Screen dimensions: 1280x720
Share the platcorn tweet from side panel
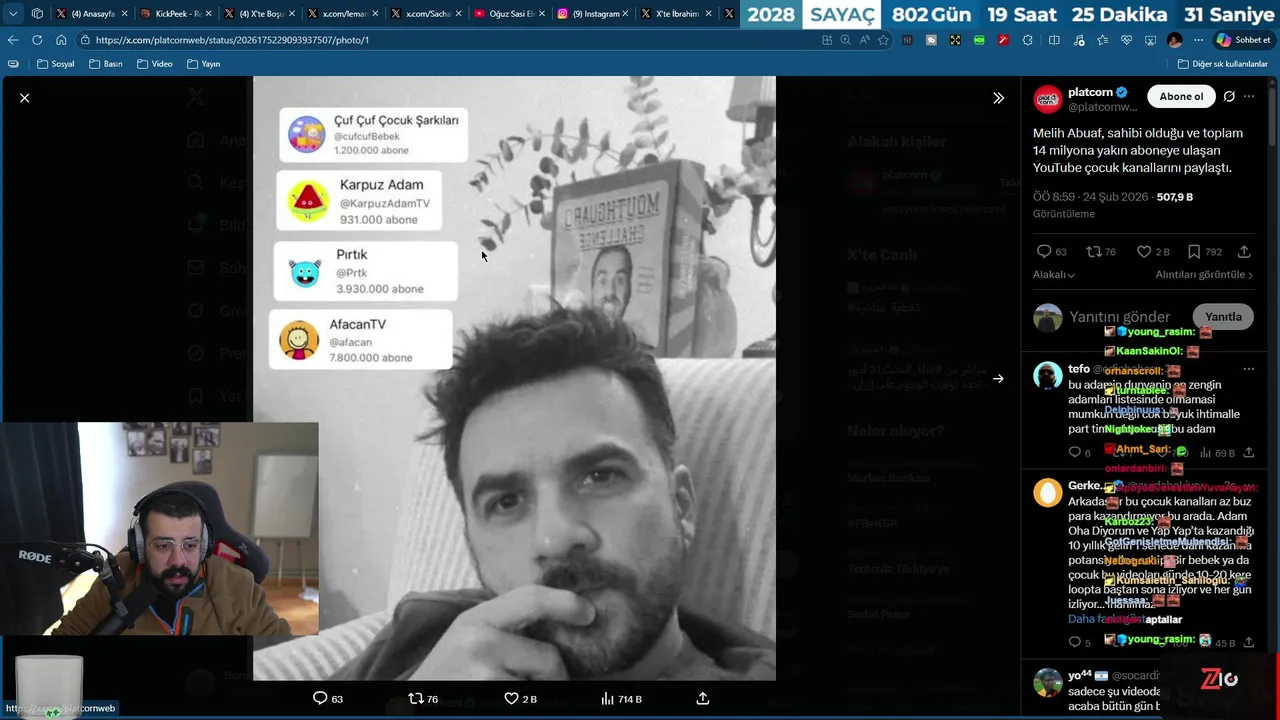pyautogui.click(x=1244, y=252)
